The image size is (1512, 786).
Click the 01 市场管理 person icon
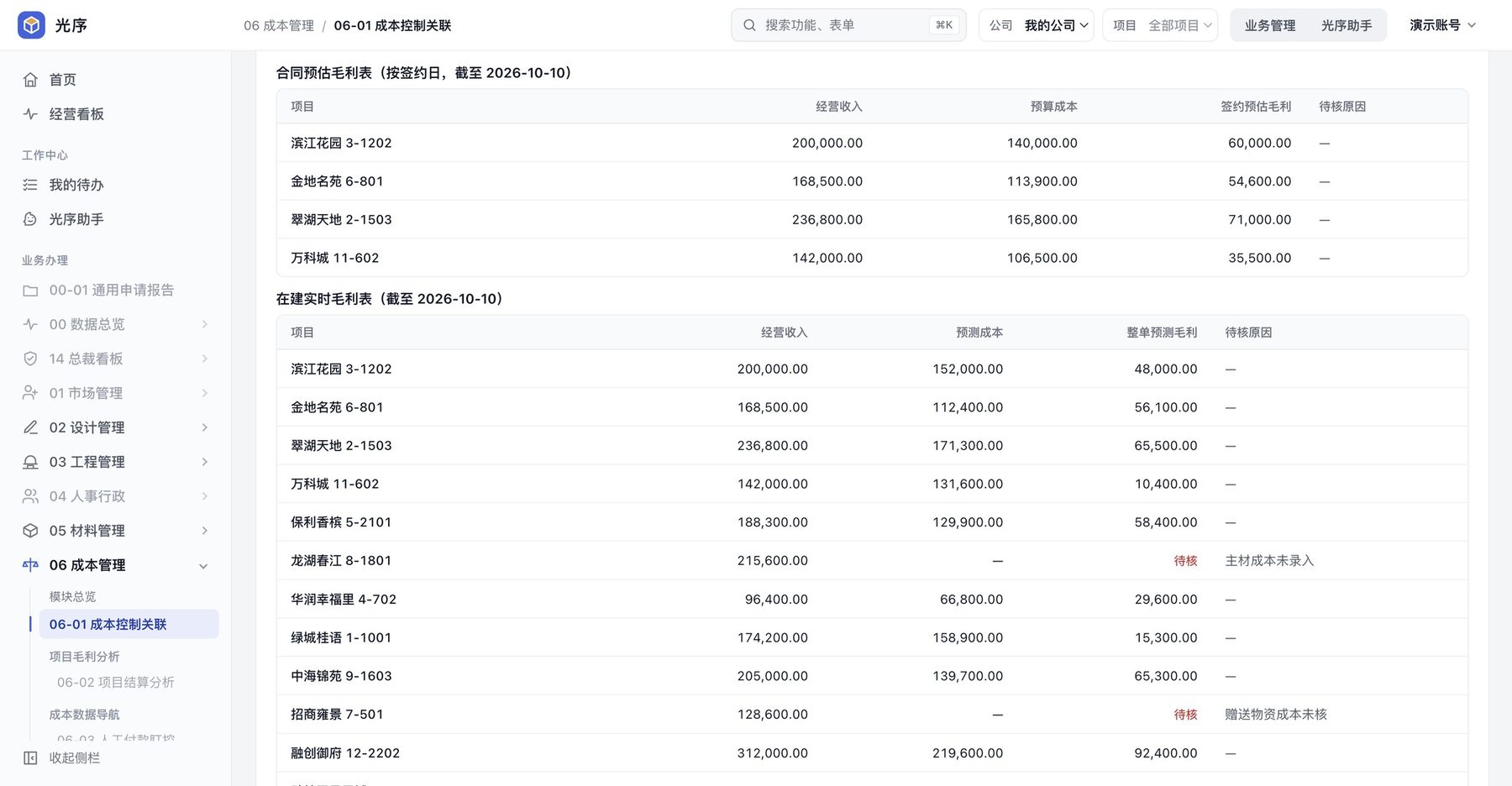click(30, 393)
